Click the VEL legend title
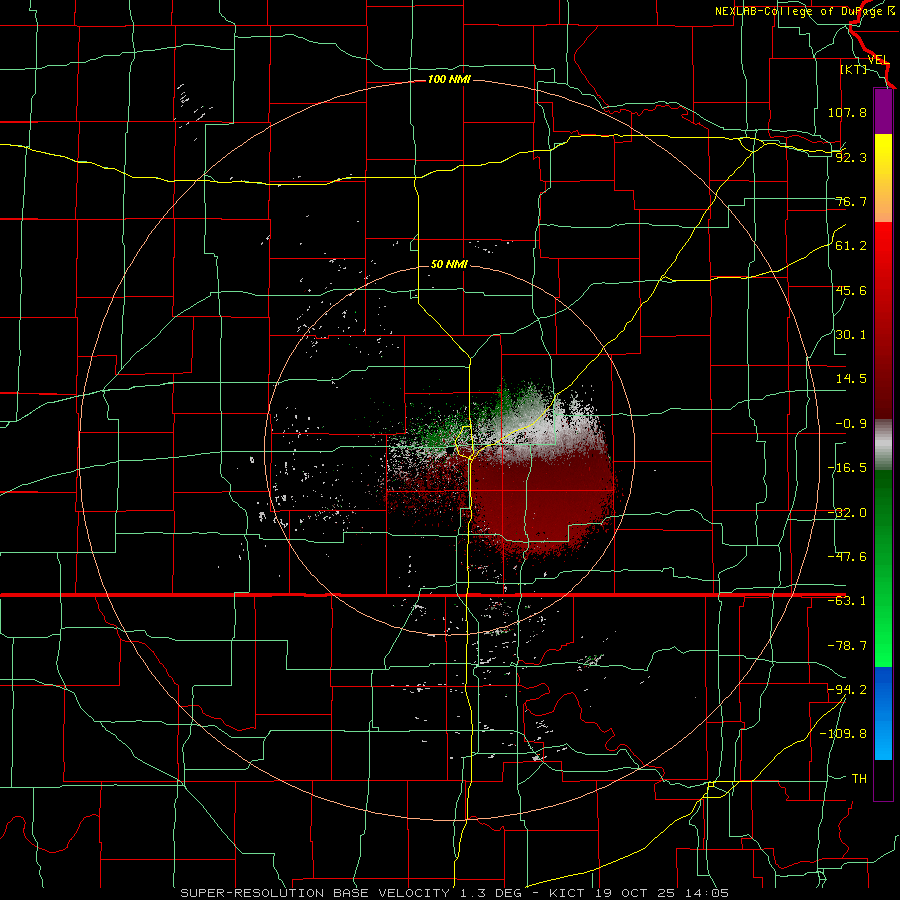The height and width of the screenshot is (900, 900). 878,60
